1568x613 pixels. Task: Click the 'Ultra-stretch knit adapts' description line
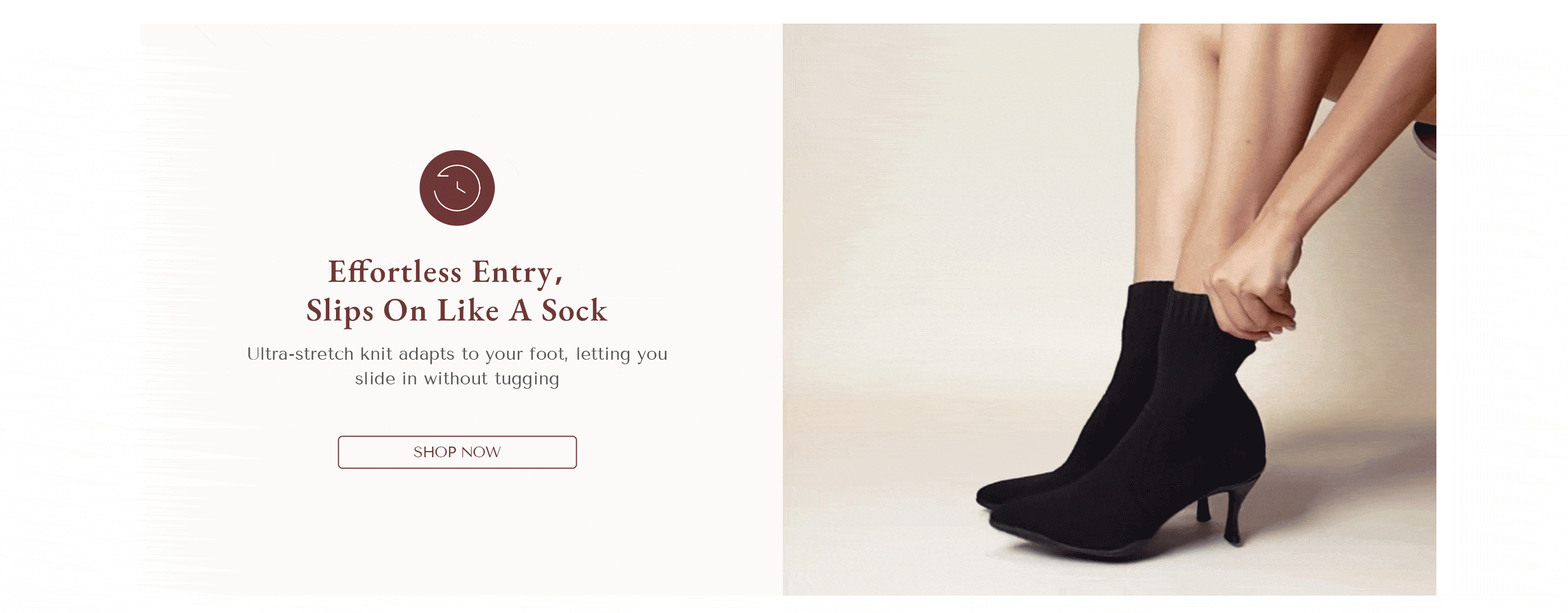(457, 354)
